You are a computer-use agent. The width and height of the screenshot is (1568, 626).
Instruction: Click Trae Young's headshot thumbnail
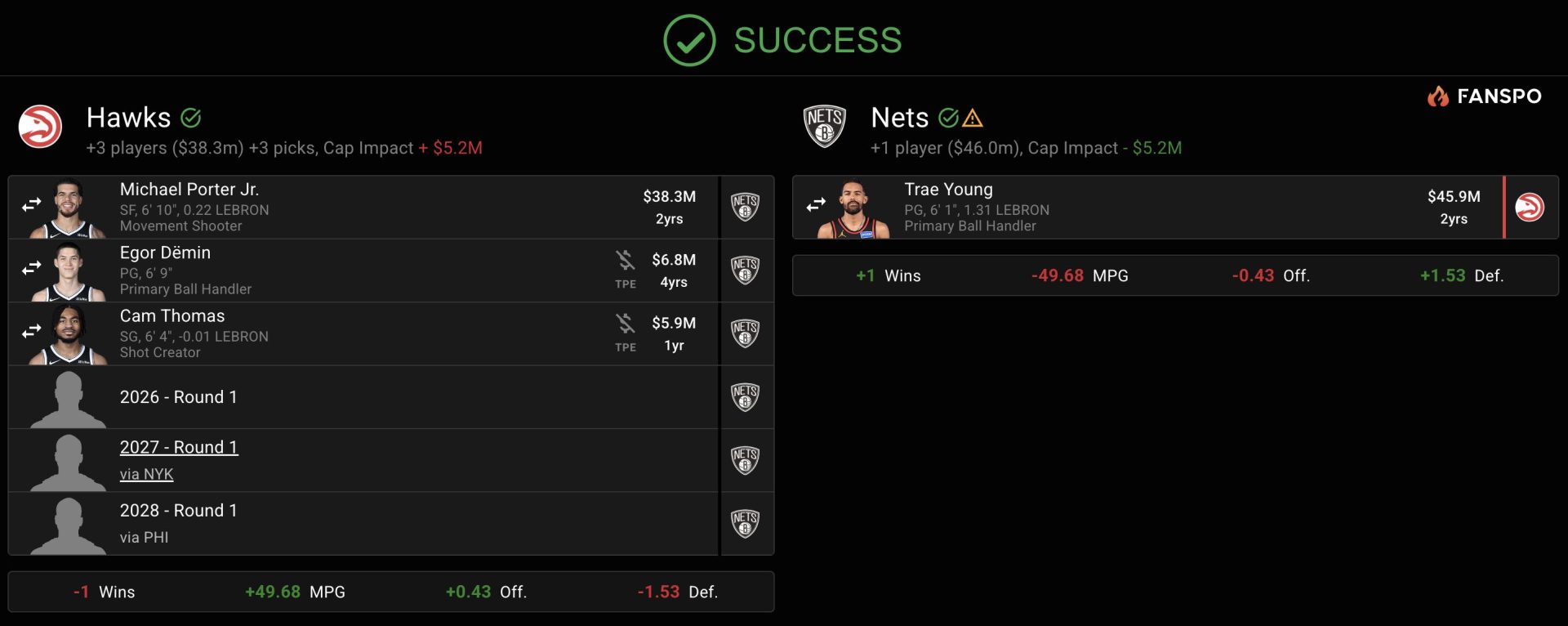click(x=853, y=209)
